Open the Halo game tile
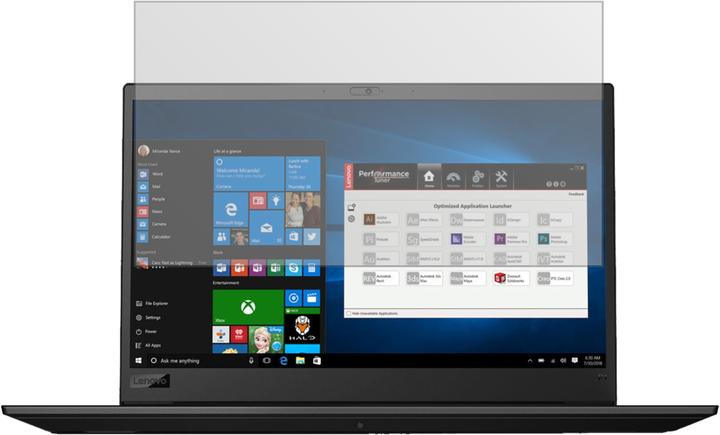The width and height of the screenshot is (720, 435). pyautogui.click(x=303, y=328)
